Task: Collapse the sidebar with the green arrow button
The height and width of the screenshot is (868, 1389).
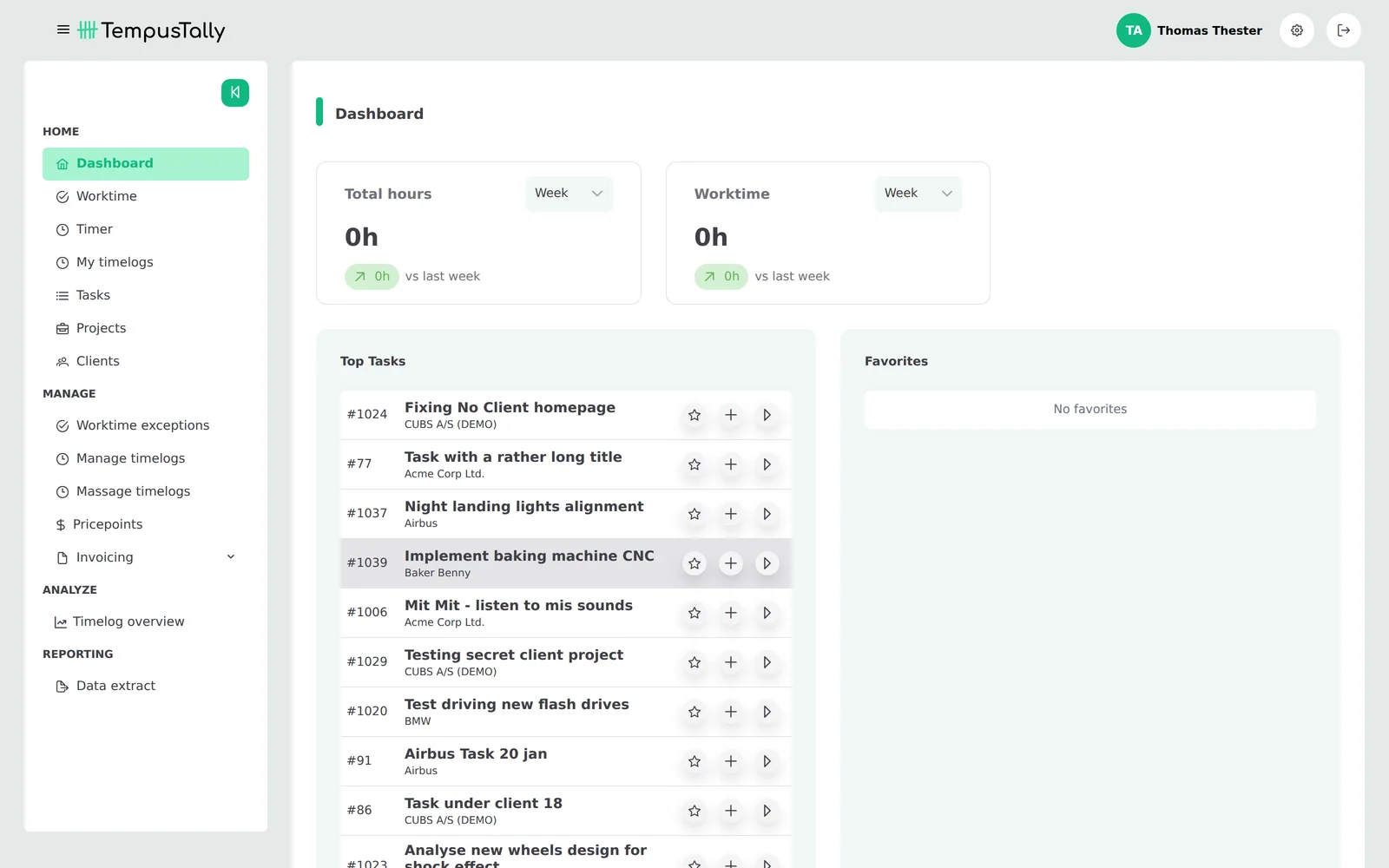Action: click(235, 93)
